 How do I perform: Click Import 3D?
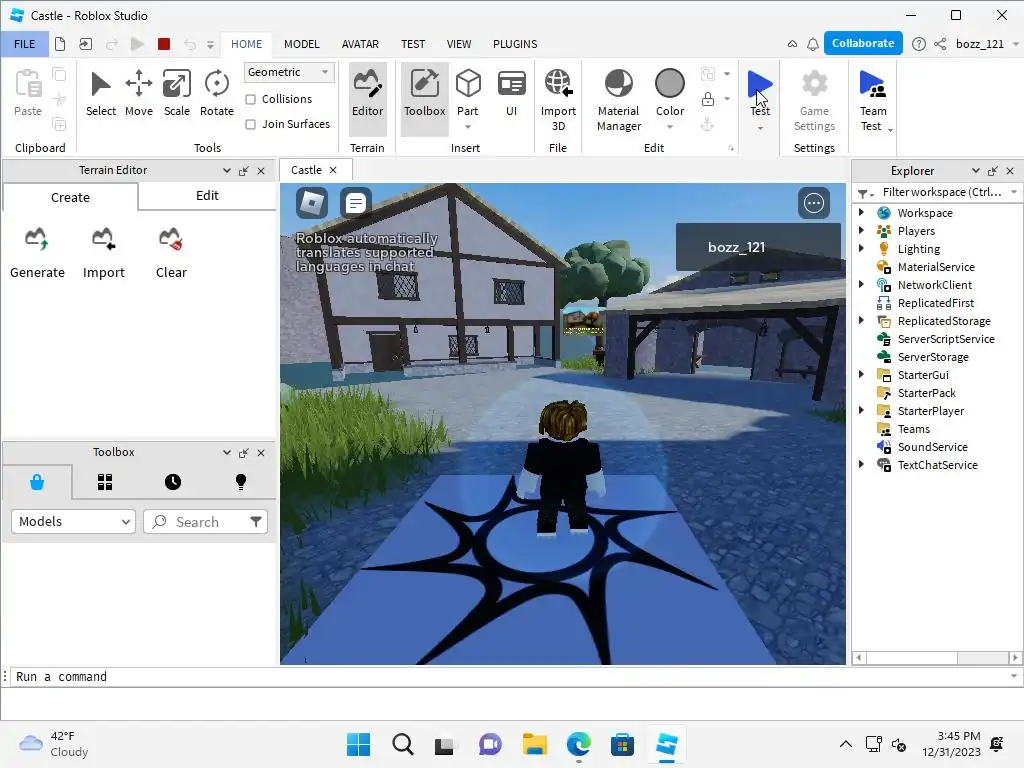point(558,100)
